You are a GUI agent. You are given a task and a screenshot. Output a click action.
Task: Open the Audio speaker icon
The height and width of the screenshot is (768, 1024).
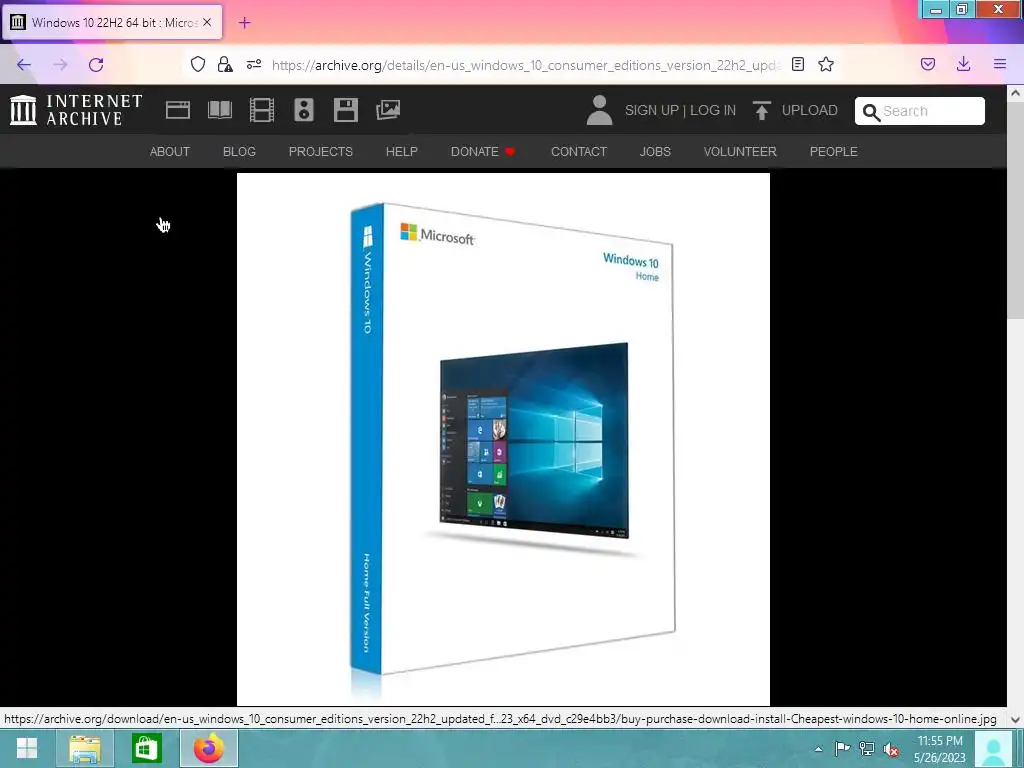click(304, 110)
